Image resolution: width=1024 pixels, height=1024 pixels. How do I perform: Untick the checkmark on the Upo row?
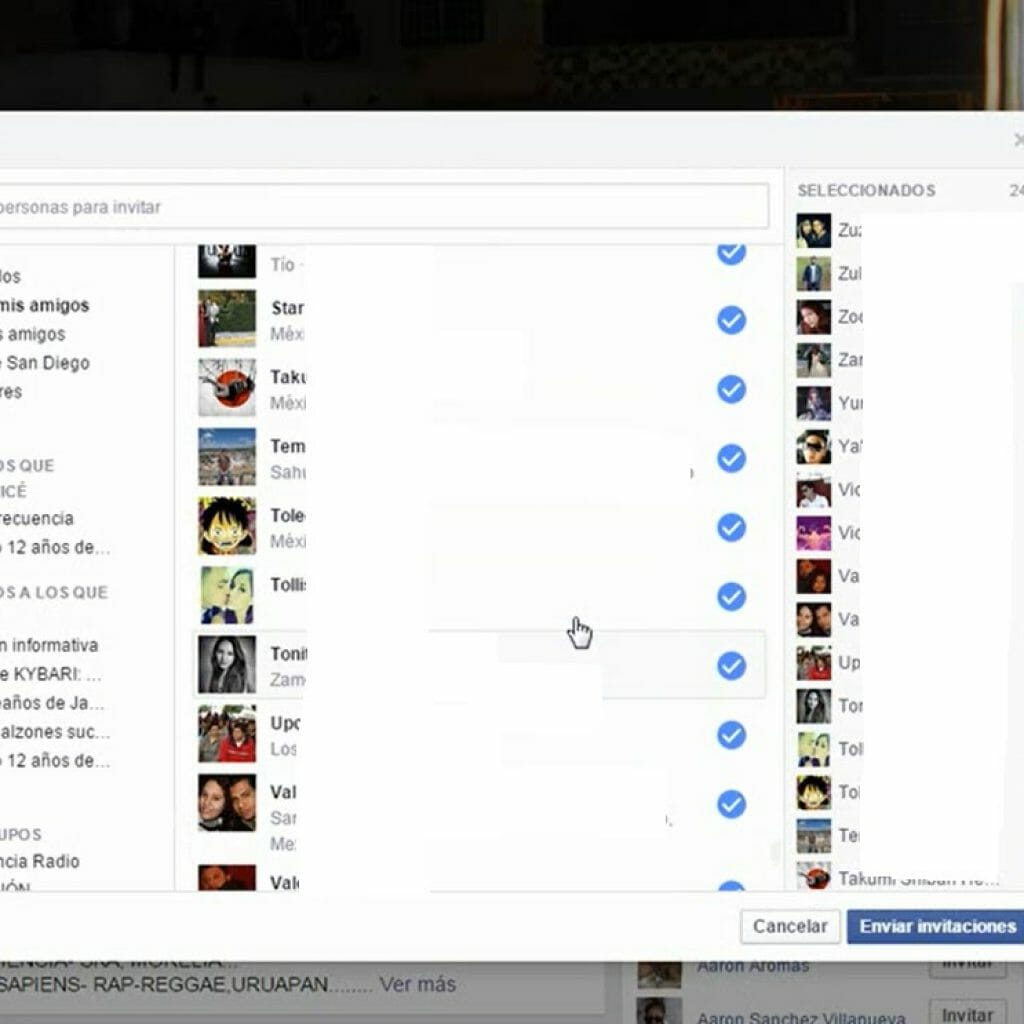[x=731, y=735]
